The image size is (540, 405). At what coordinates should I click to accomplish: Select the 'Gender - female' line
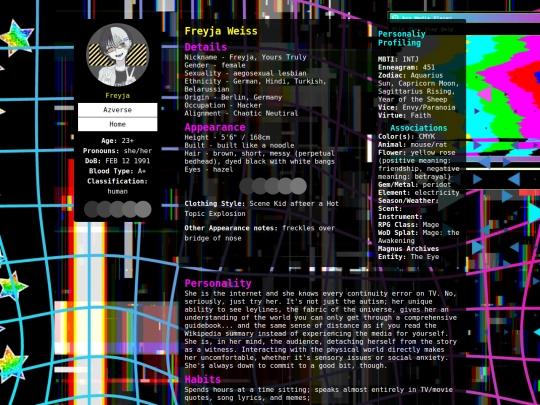click(x=215, y=65)
